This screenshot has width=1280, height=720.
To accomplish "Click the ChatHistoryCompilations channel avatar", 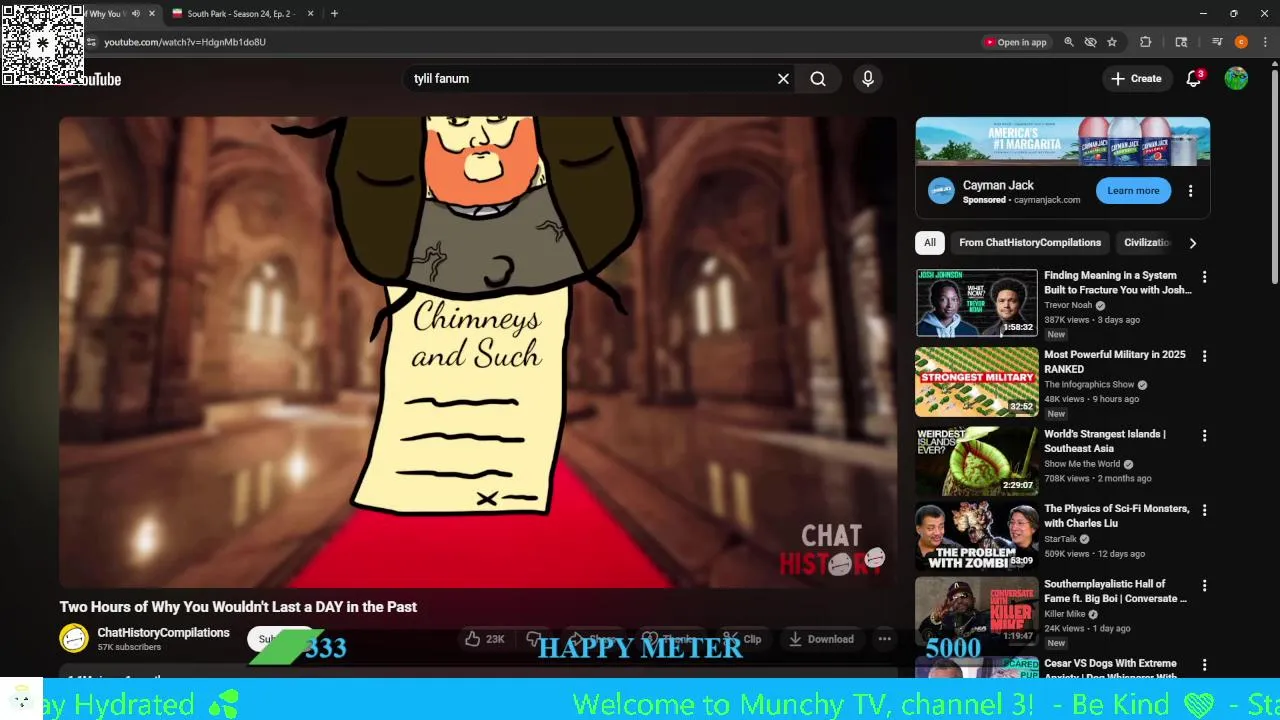I will (74, 638).
